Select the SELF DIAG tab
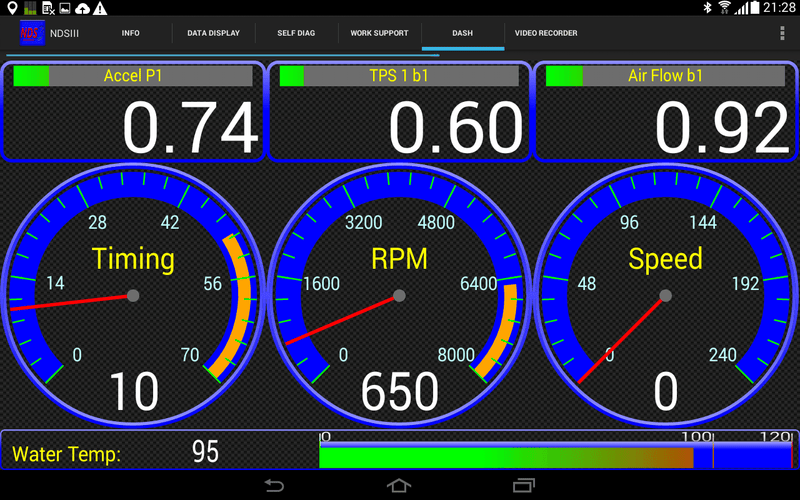Image resolution: width=800 pixels, height=500 pixels. (296, 33)
